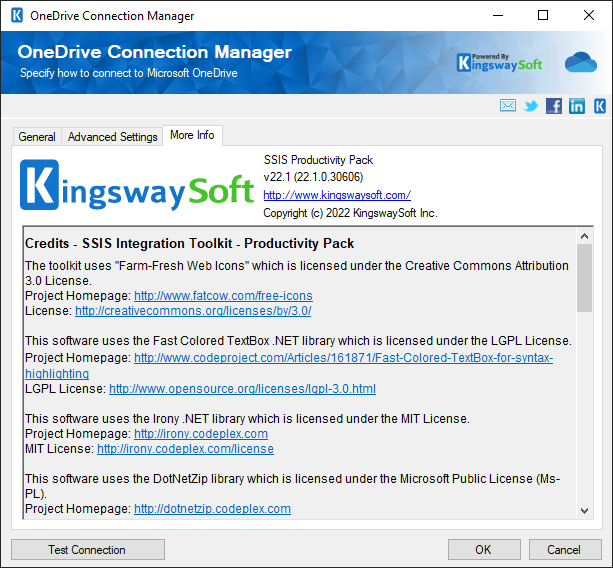Click the email envelope icon
Screen dimensions: 613x568
[507, 106]
